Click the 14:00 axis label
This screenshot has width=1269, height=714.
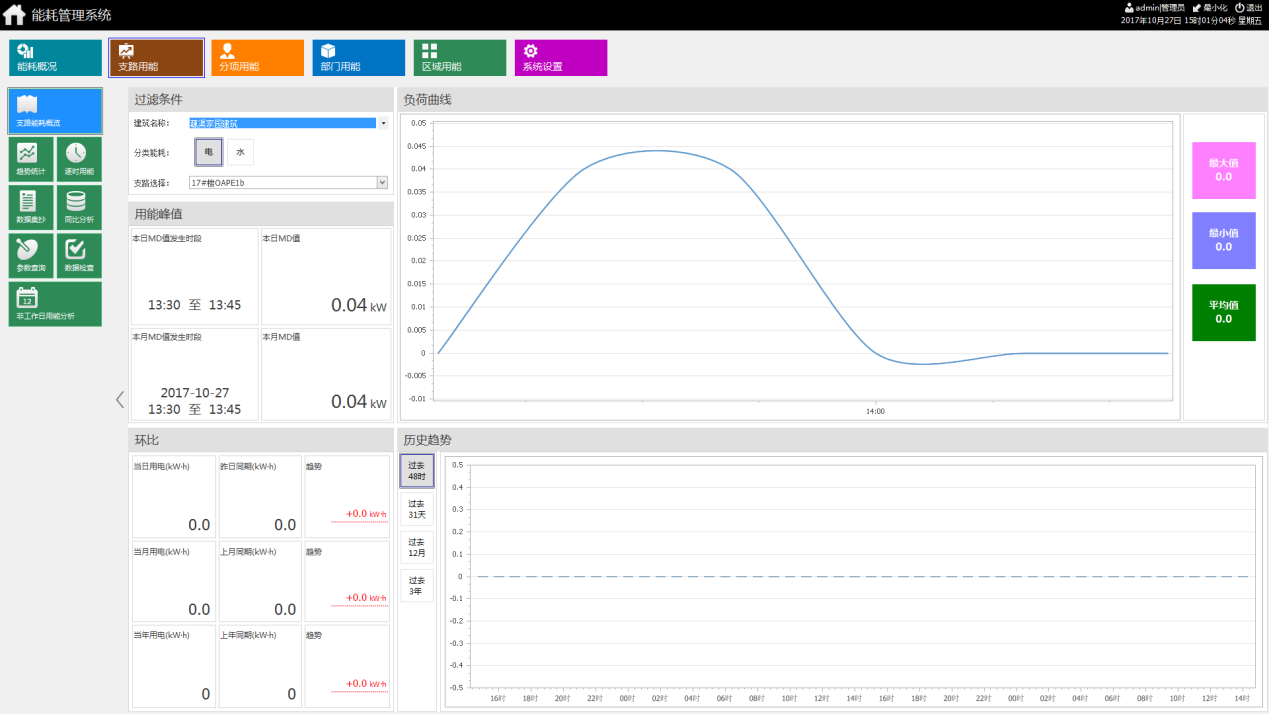pos(875,411)
